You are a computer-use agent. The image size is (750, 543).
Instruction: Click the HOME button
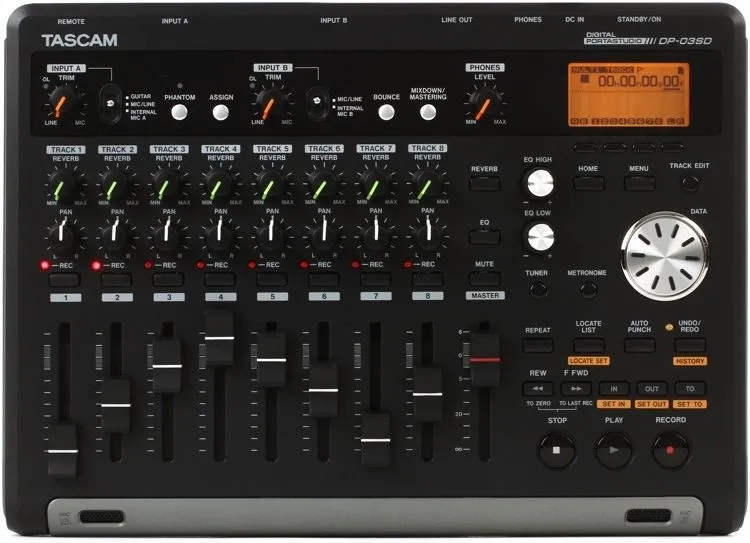coord(589,183)
